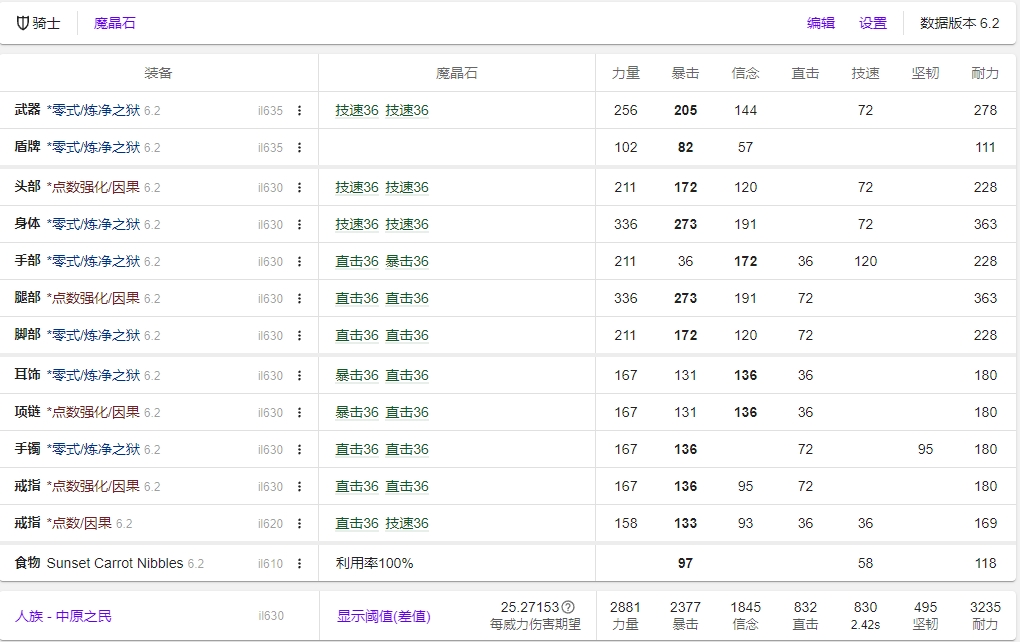Open the 编辑 menu
This screenshot has height=642, width=1020.
821,23
